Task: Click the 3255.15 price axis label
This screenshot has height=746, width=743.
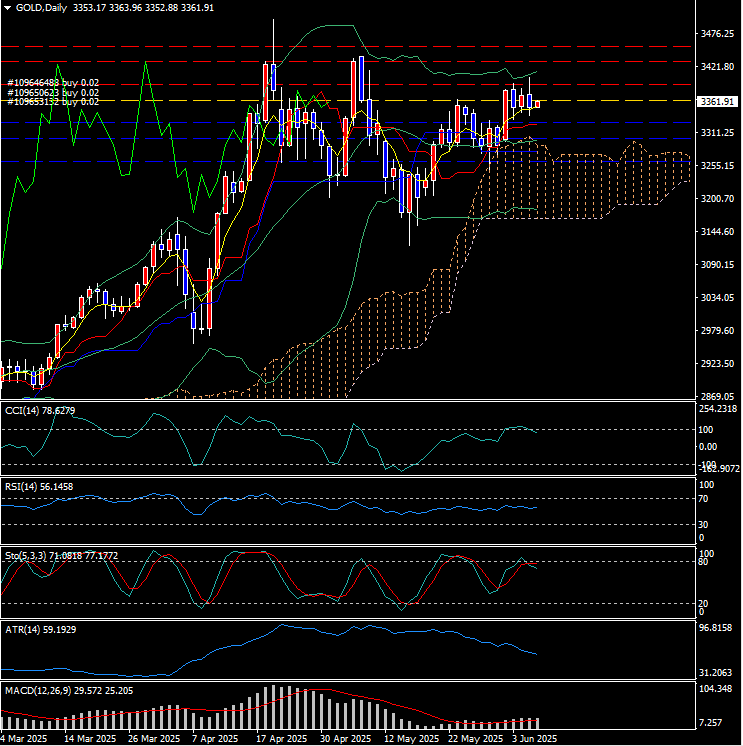Action: click(717, 166)
